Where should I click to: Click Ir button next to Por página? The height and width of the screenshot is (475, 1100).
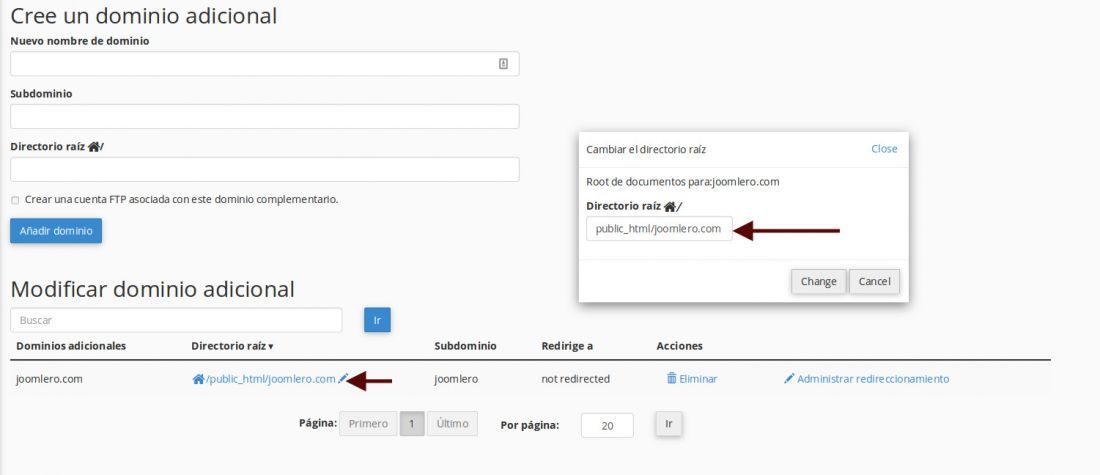669,424
